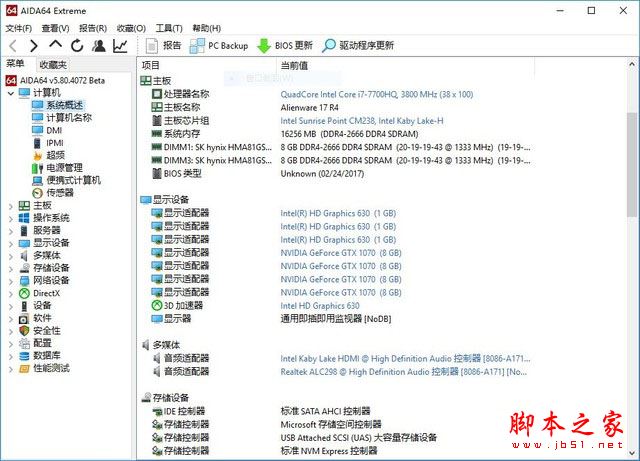
Task: Open the line graph icon in toolbar
Action: click(120, 45)
